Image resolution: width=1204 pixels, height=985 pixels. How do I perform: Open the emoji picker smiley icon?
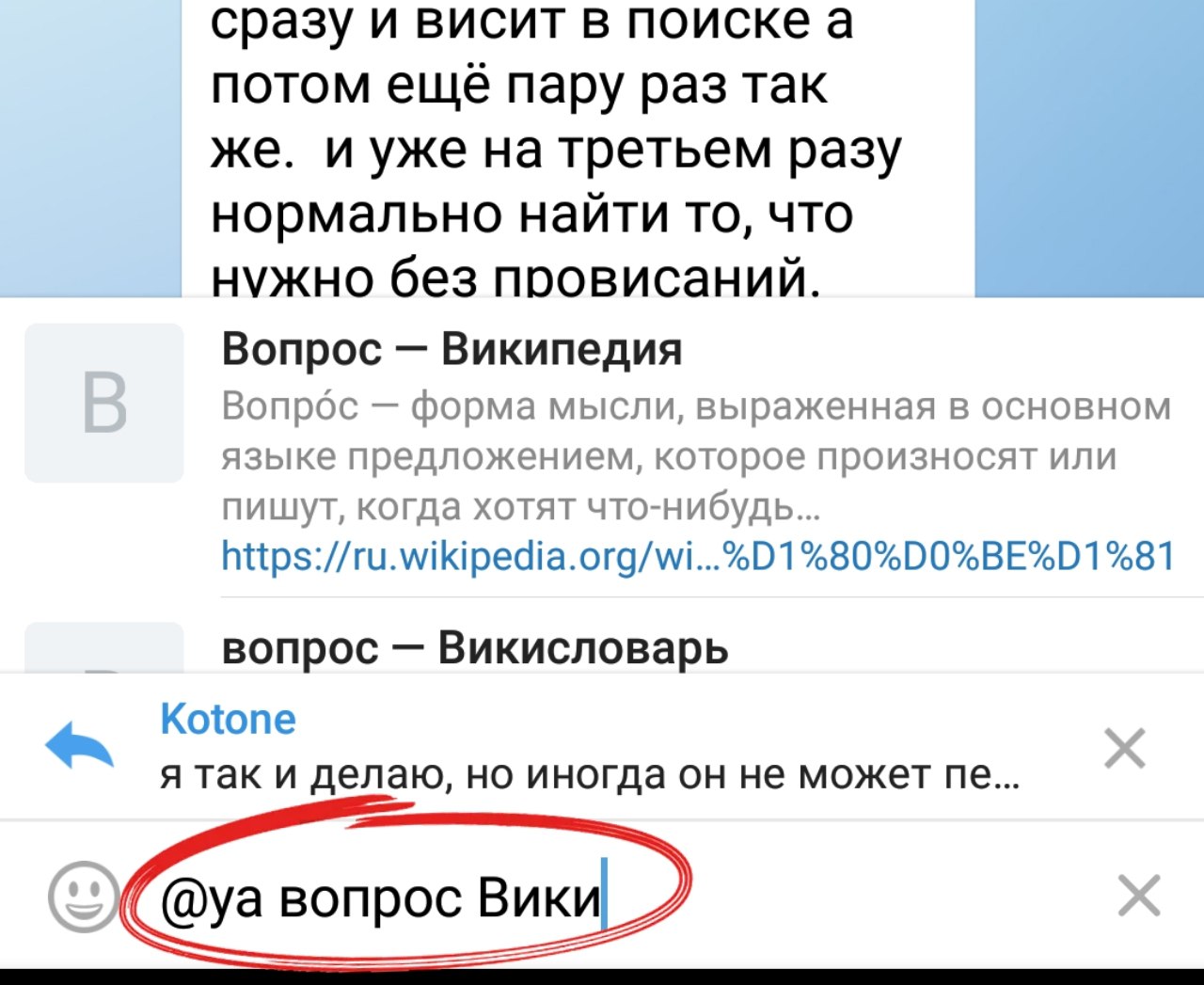coord(84,896)
